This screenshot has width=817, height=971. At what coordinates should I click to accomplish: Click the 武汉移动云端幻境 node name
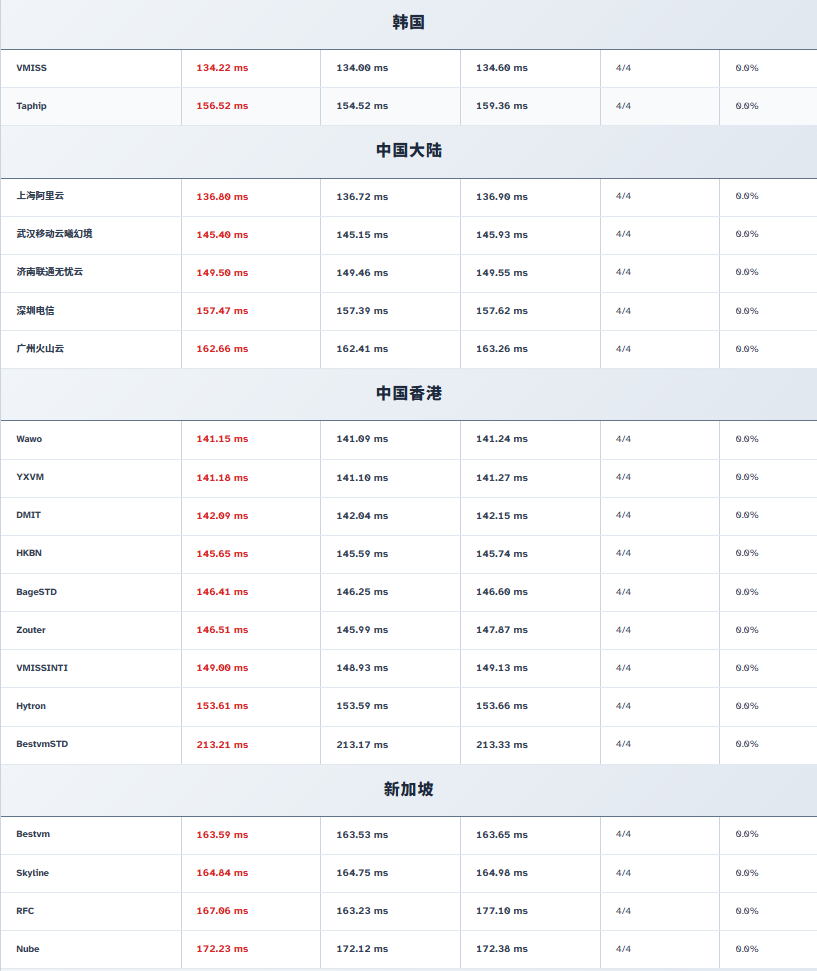pos(55,234)
